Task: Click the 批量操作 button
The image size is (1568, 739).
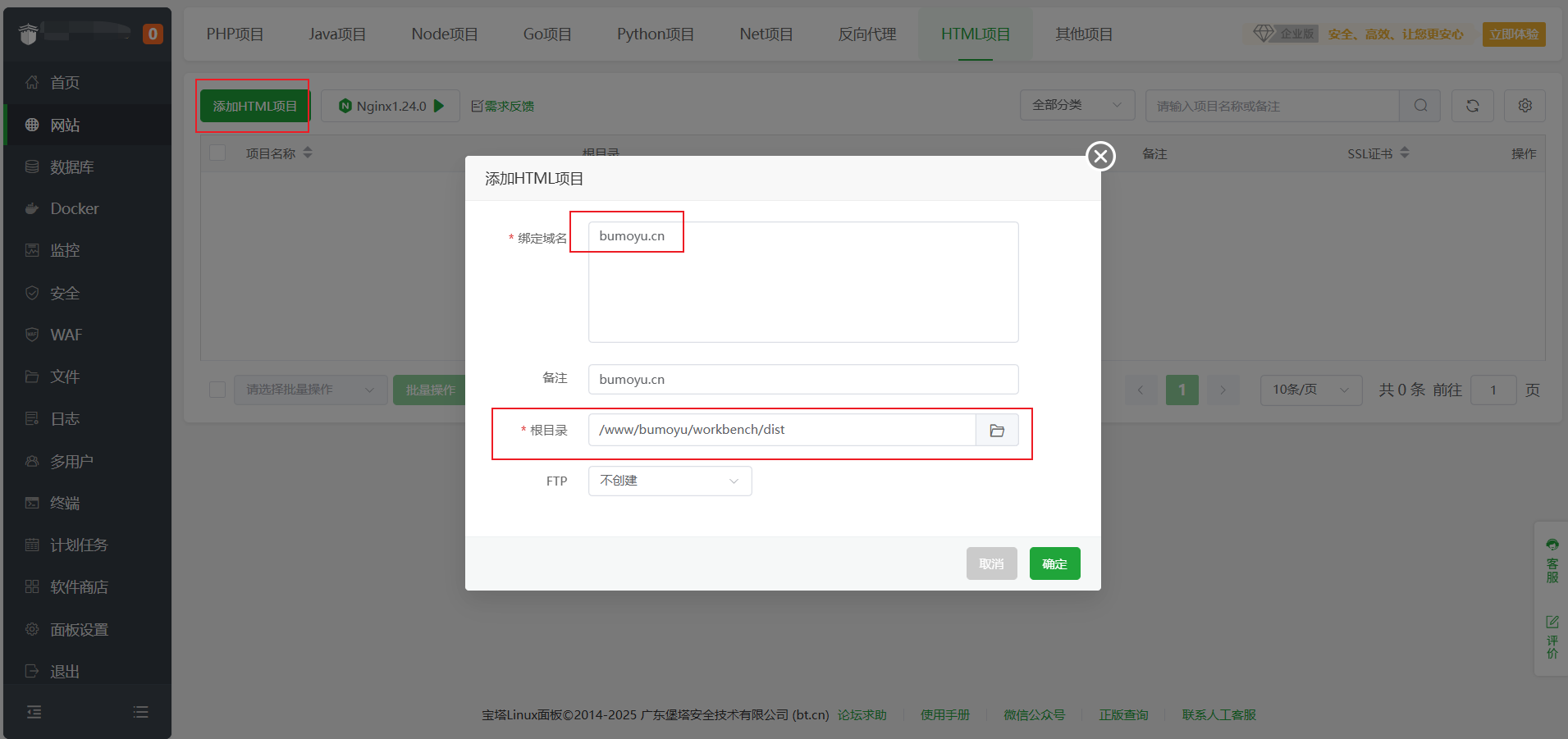Action: (429, 390)
